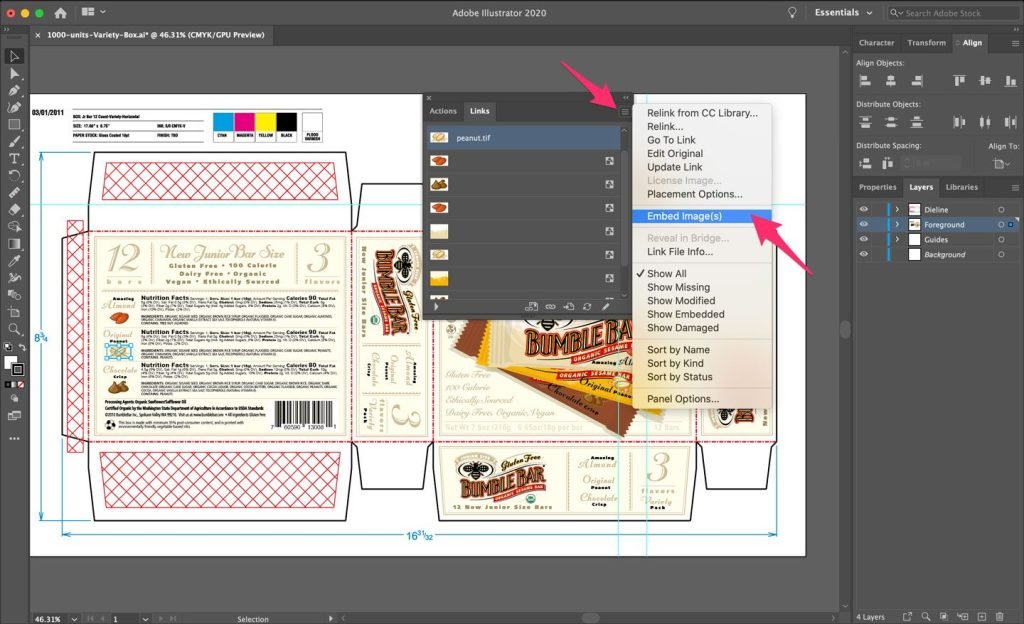The width and height of the screenshot is (1024, 624).
Task: Click Vertical Align Top icon
Action: pos(959,81)
